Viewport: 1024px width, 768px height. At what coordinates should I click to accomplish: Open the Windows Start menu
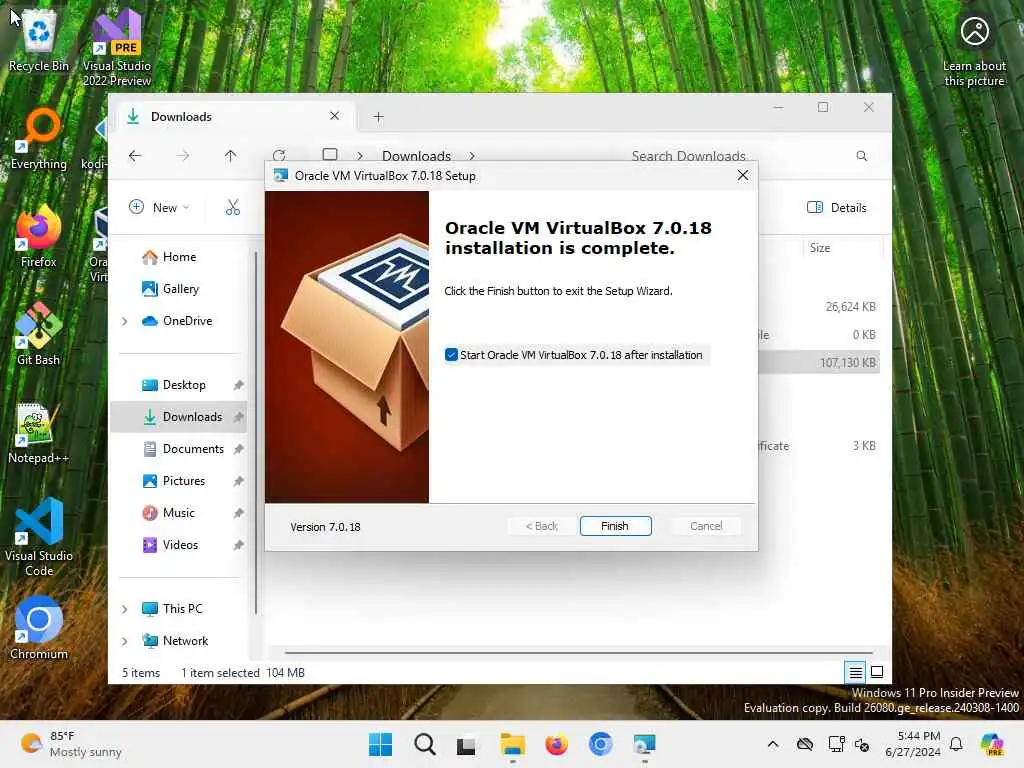[x=381, y=744]
